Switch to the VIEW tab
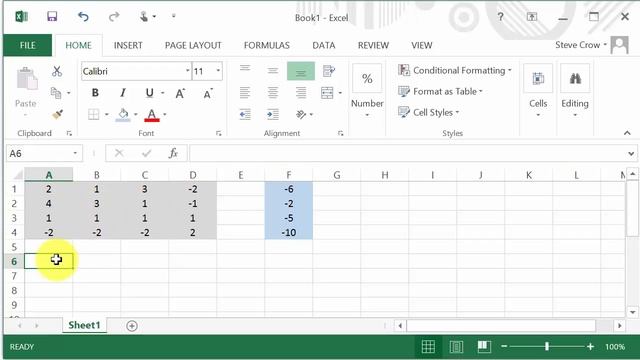This screenshot has height=360, width=640. (x=422, y=45)
